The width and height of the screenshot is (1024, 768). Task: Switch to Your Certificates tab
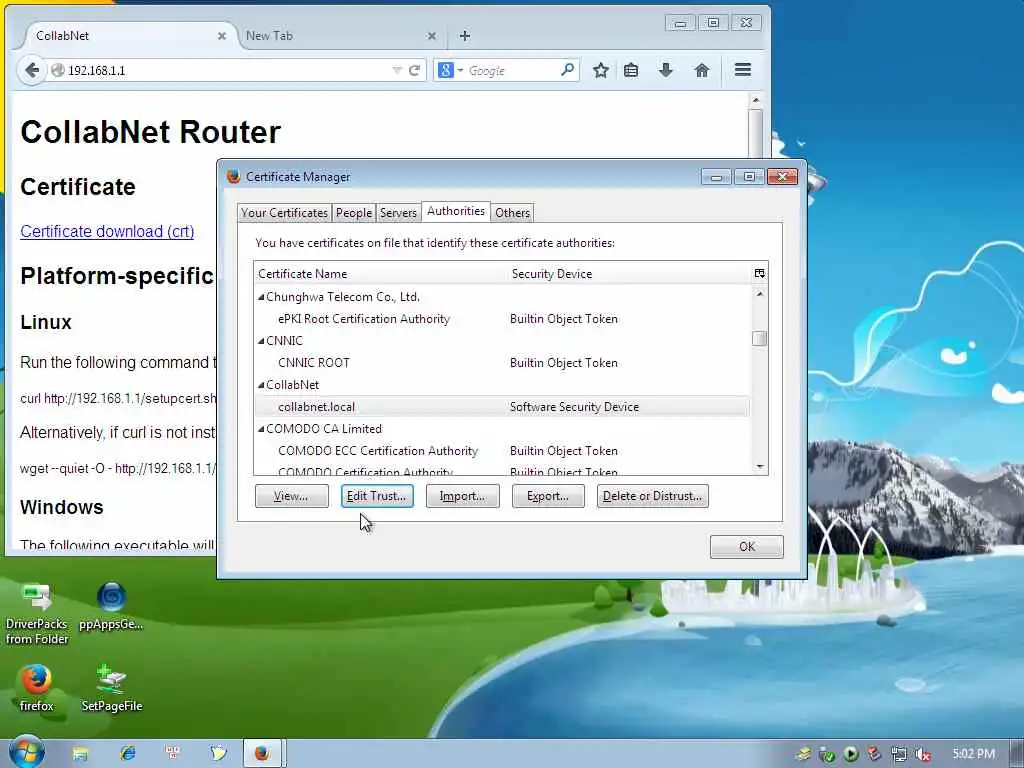point(284,213)
